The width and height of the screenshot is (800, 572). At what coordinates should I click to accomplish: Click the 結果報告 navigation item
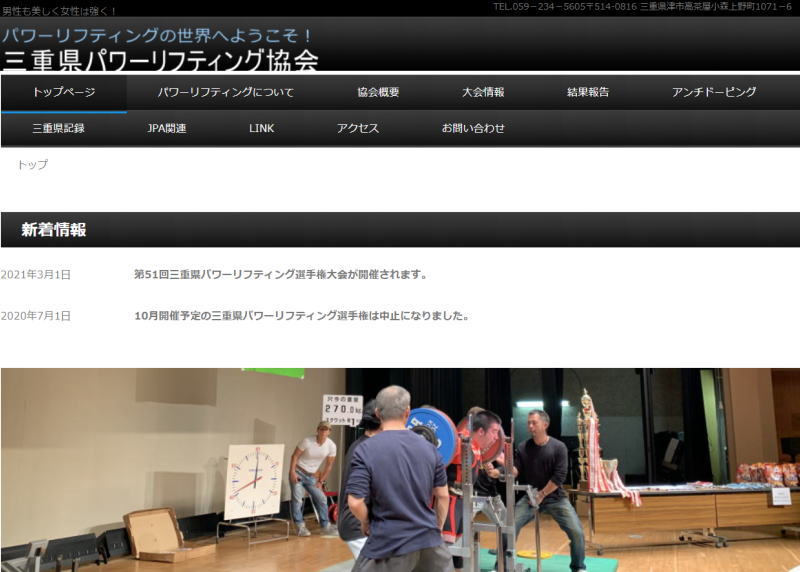click(588, 92)
